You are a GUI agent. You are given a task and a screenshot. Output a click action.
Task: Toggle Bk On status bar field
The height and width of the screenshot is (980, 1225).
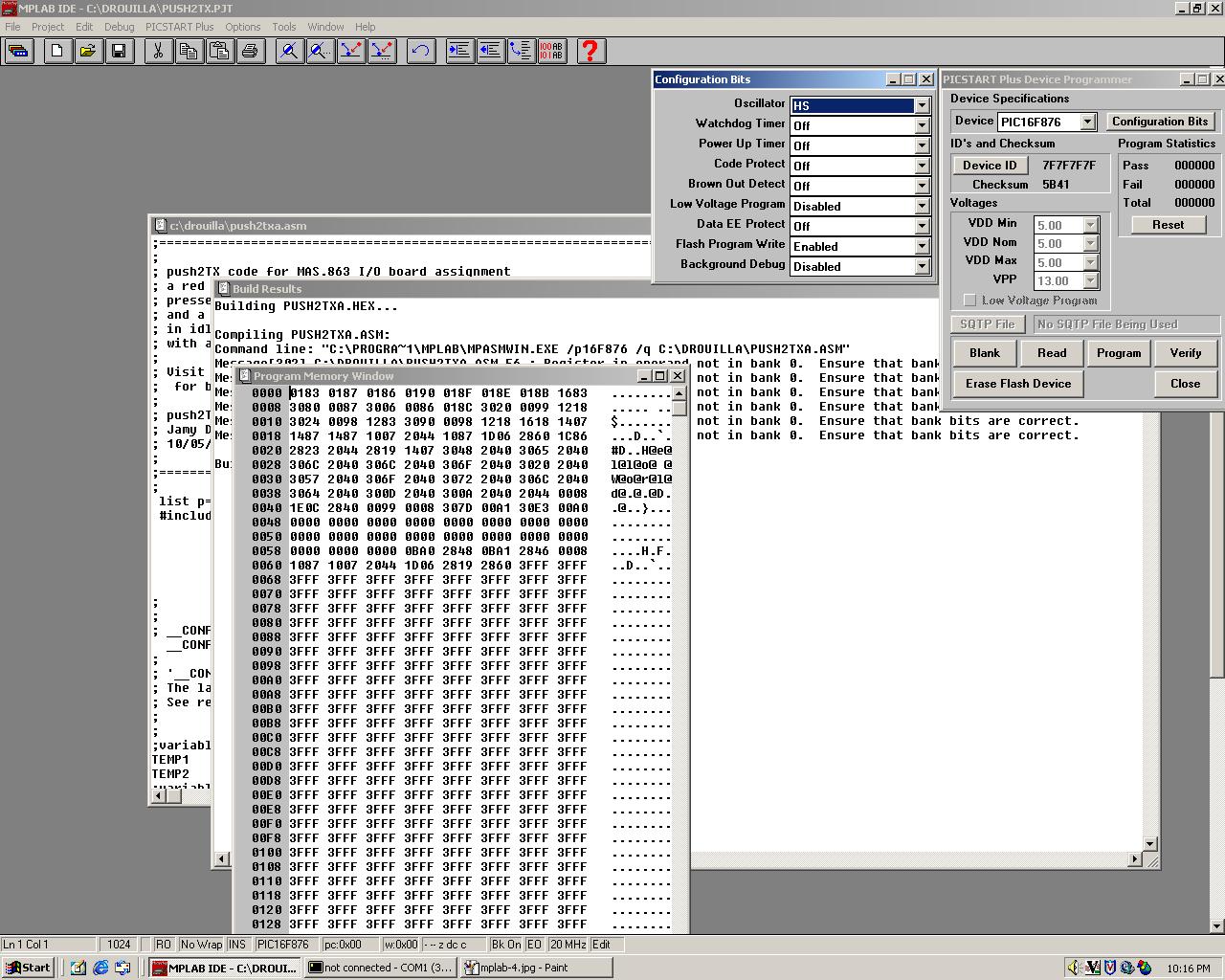point(505,945)
